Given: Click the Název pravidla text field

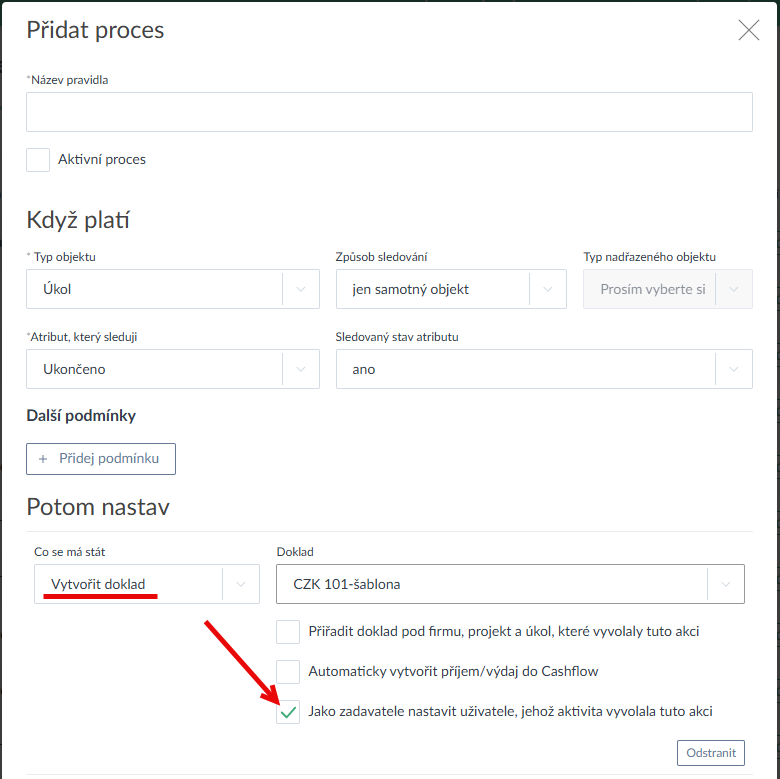Looking at the screenshot, I should coord(389,113).
